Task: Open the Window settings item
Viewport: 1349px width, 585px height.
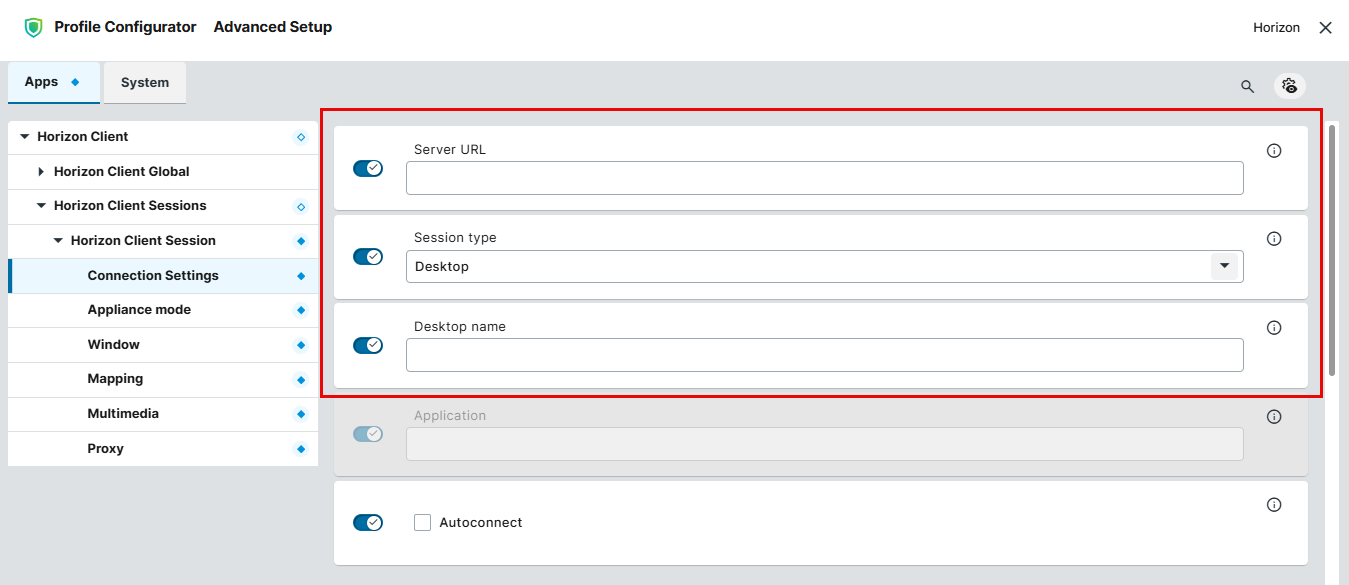Action: coord(163,345)
